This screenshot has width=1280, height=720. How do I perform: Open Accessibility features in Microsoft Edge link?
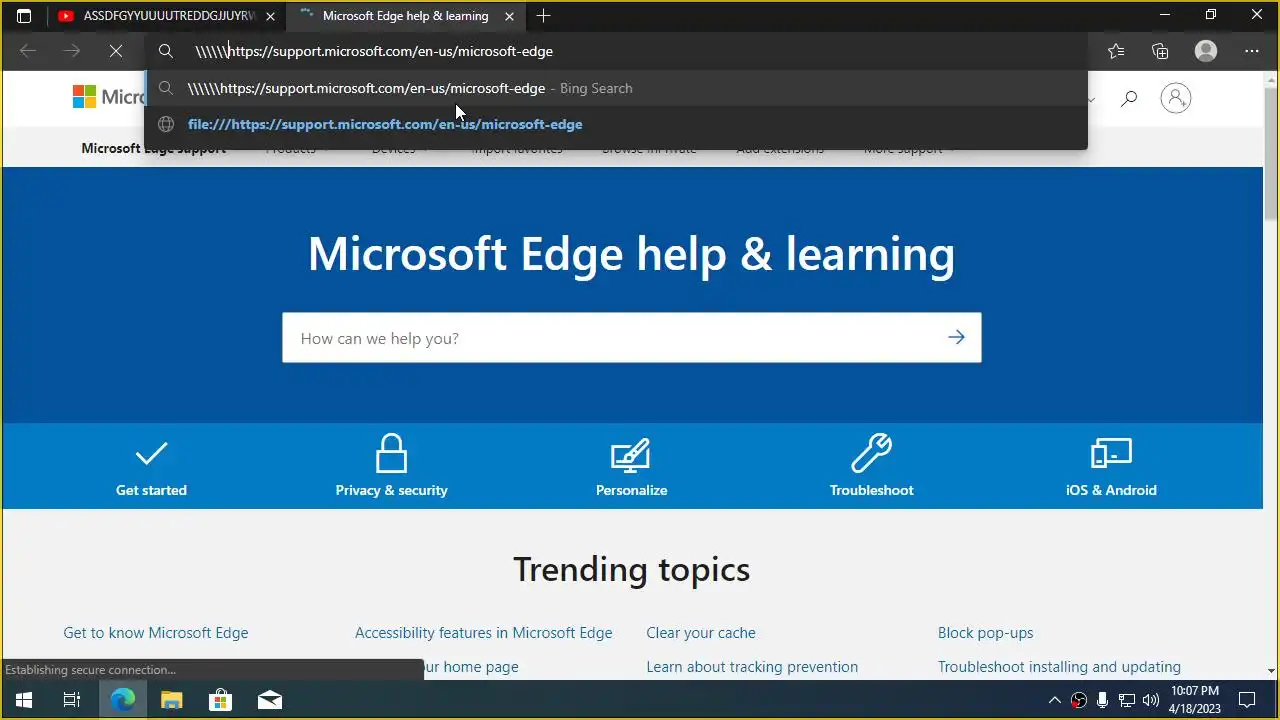483,633
